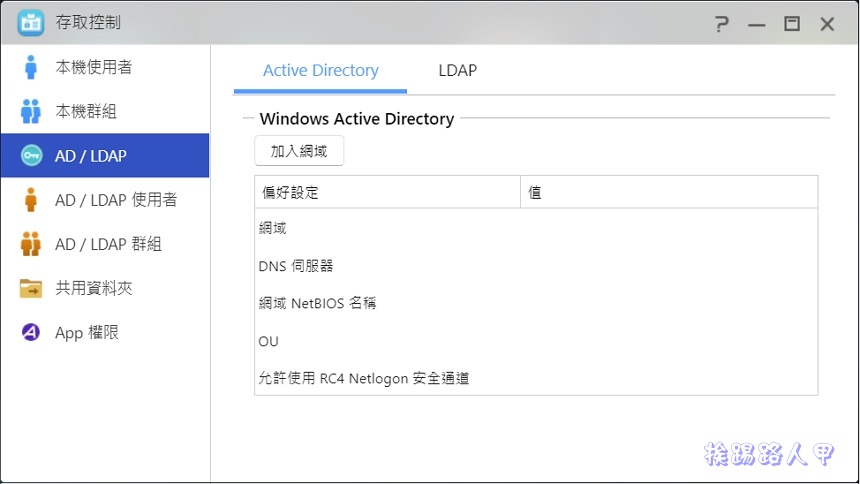Select the 網域 row

click(536, 228)
